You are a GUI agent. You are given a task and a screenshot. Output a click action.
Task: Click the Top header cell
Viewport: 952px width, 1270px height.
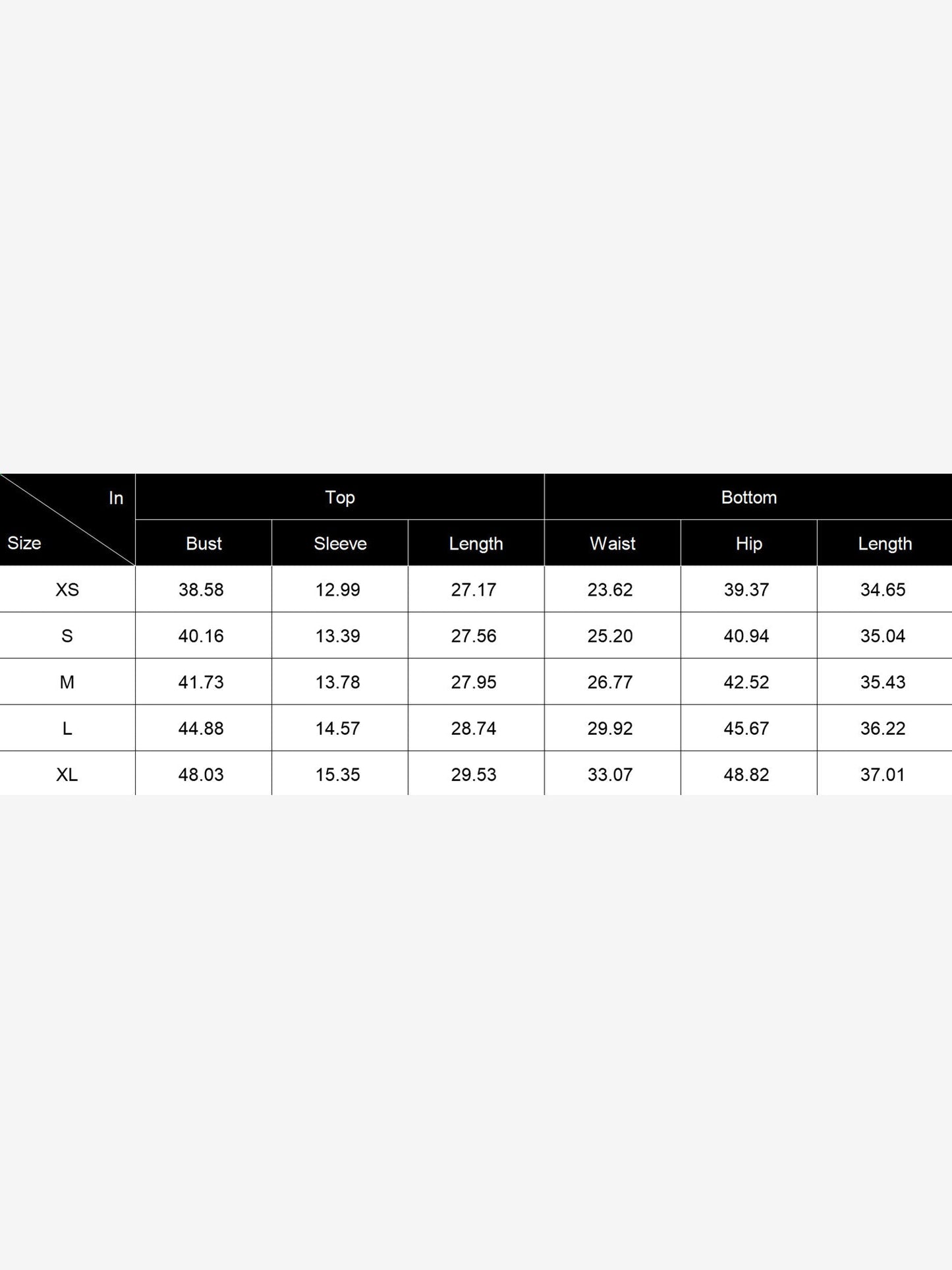340,497
